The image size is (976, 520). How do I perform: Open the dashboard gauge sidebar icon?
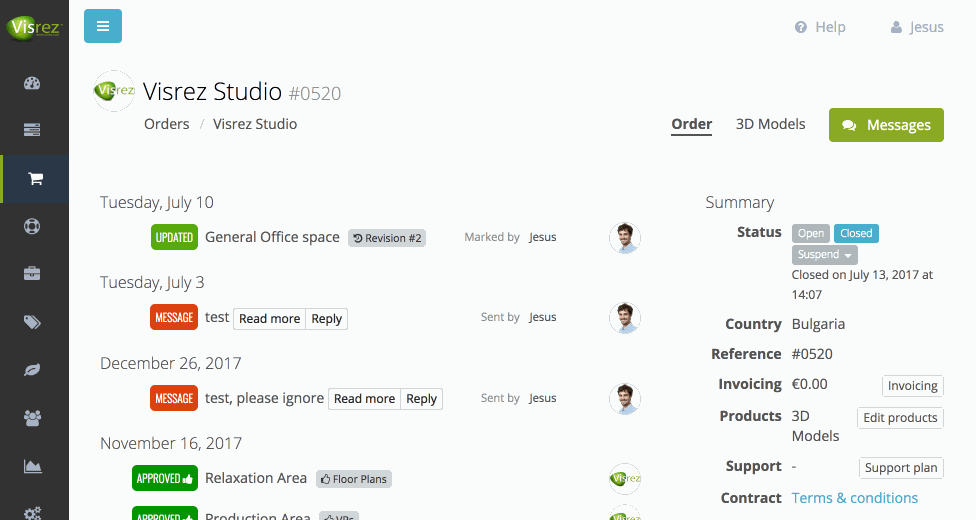(x=32, y=83)
